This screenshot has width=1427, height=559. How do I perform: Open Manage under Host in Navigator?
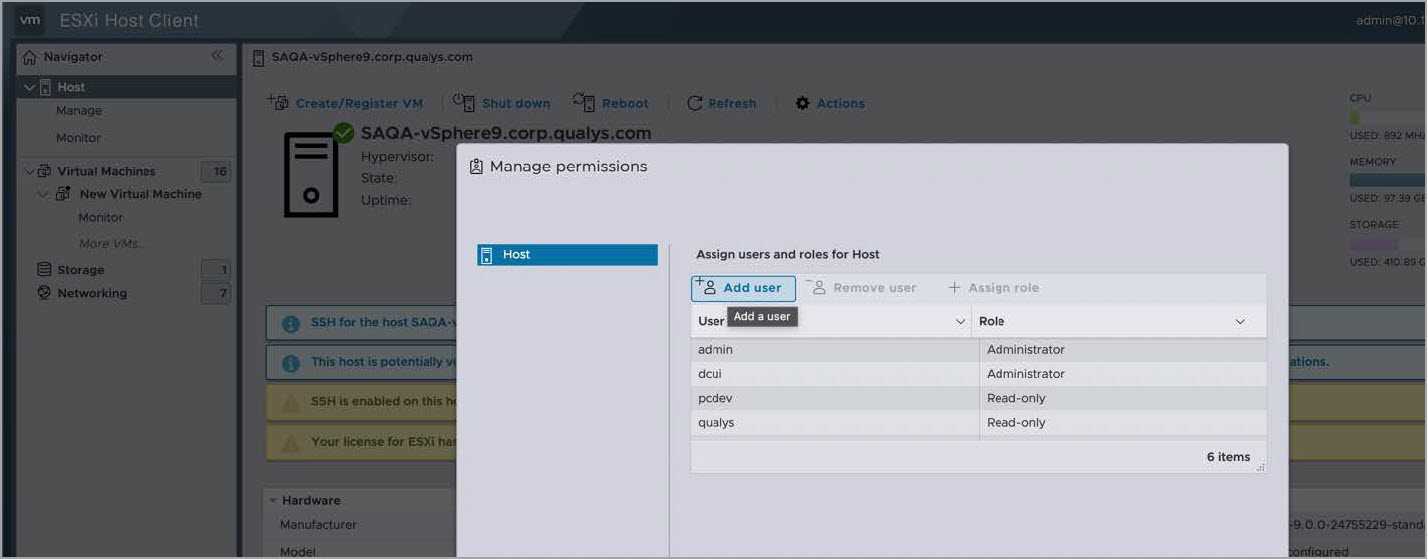coord(79,111)
